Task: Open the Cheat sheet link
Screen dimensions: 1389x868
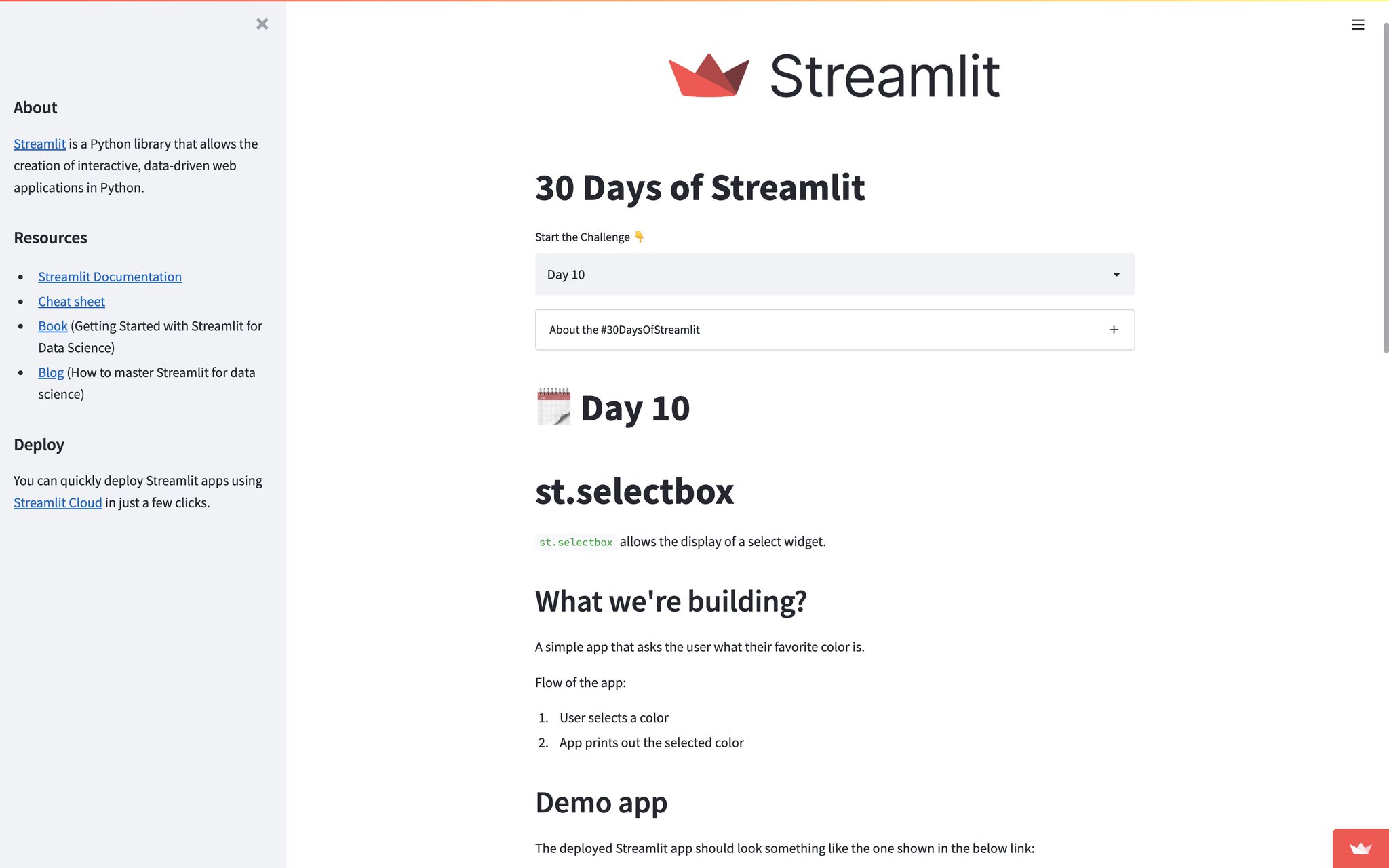Action: tap(71, 302)
